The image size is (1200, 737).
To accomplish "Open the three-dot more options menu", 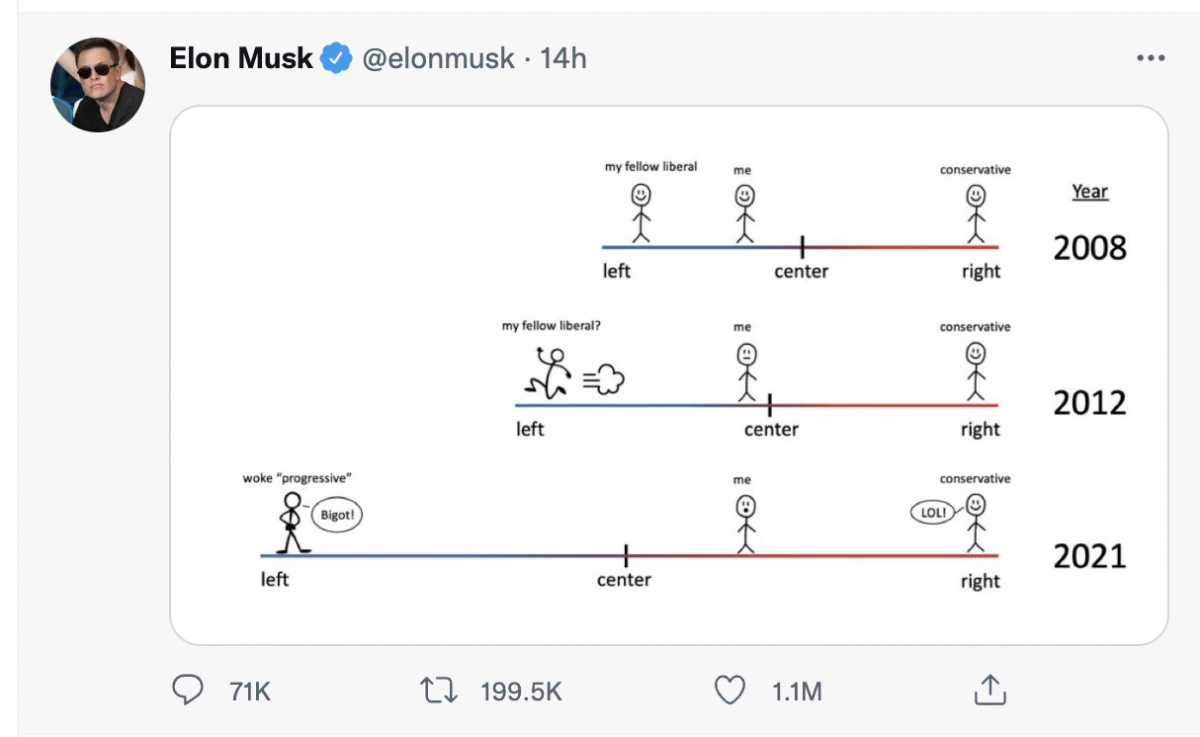I will 1151,59.
